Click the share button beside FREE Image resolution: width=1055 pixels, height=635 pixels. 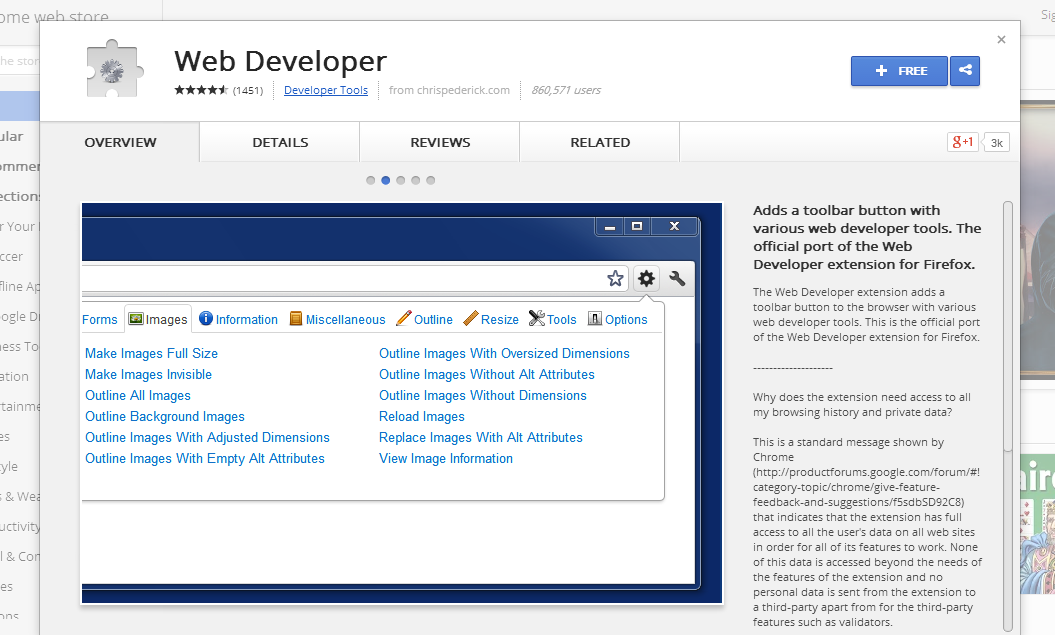coord(964,71)
